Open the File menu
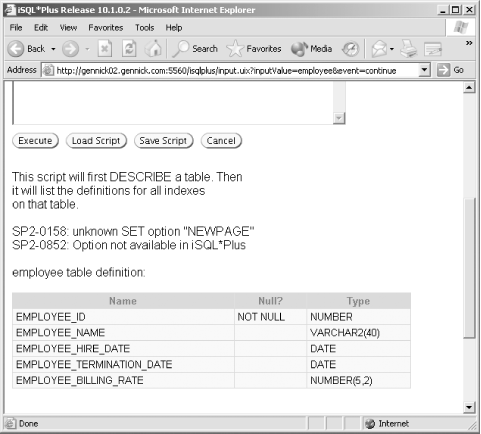 pos(16,28)
